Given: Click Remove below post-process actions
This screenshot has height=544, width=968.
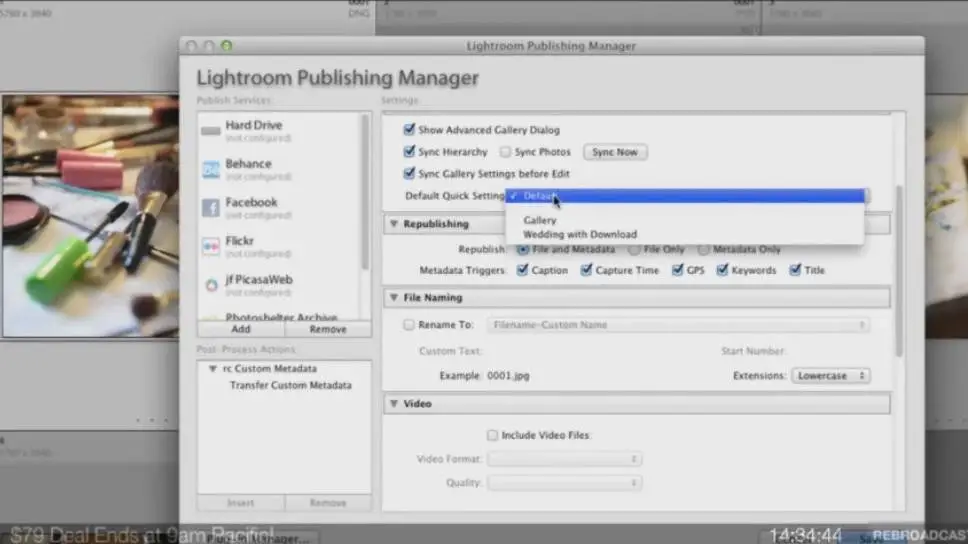Looking at the screenshot, I should 328,503.
